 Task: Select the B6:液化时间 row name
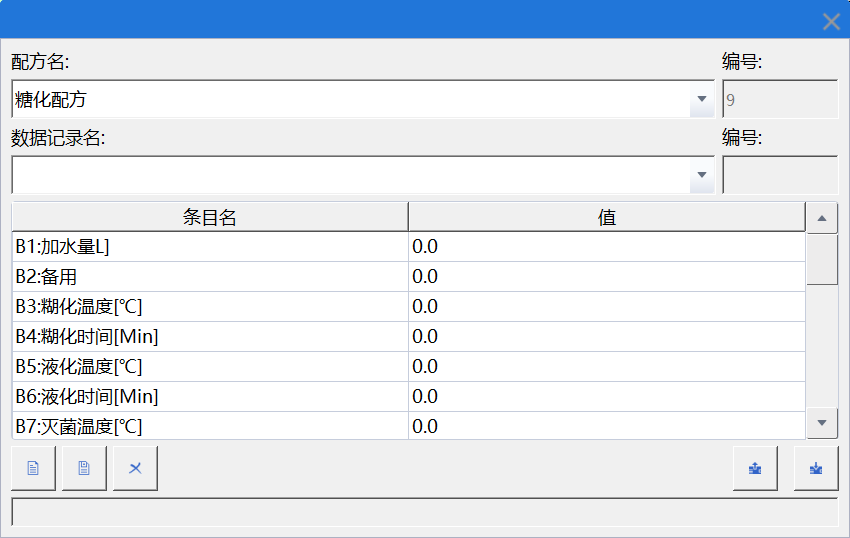[x=210, y=397]
